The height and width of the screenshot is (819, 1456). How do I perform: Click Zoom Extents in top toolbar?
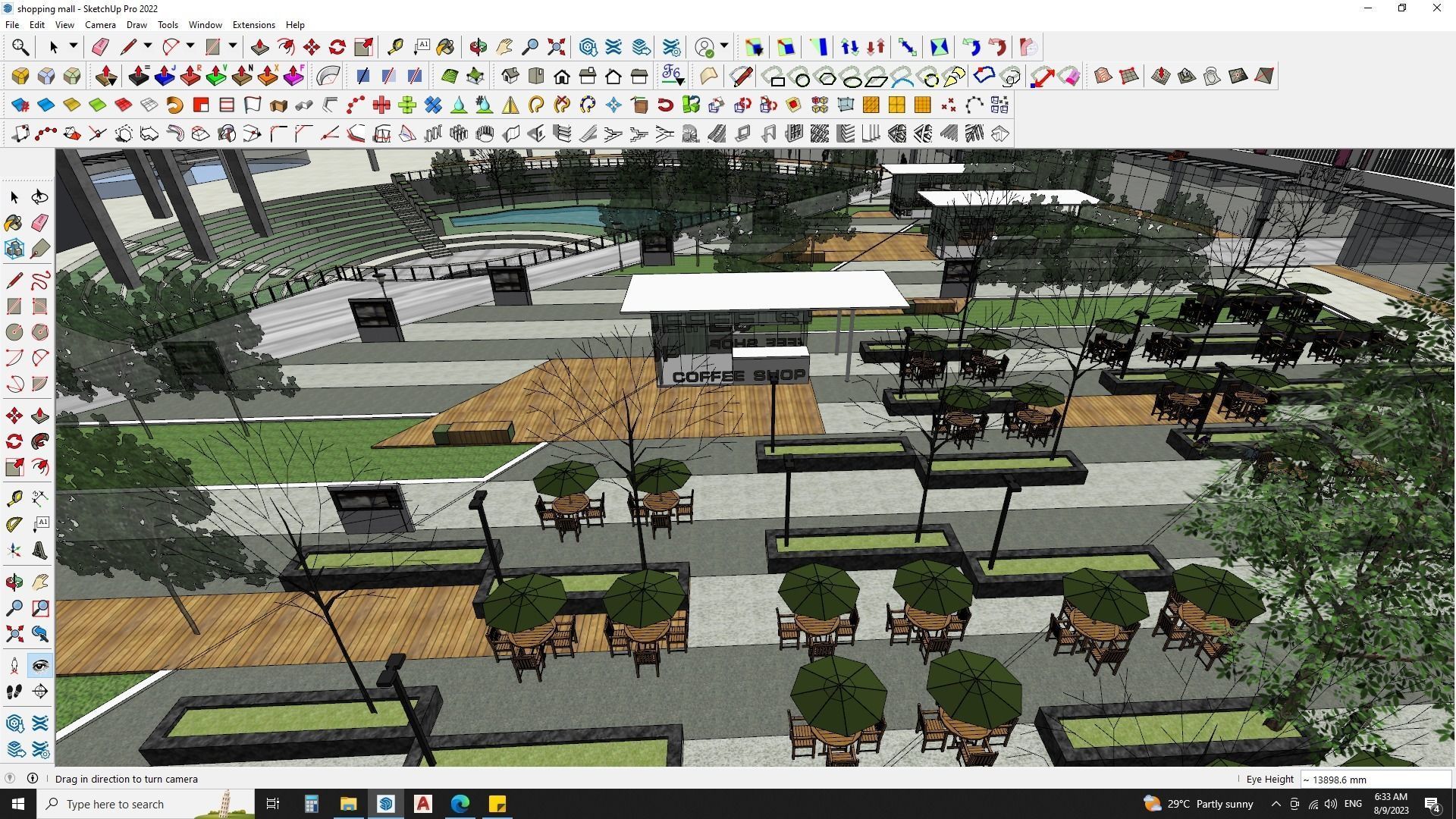pyautogui.click(x=556, y=47)
